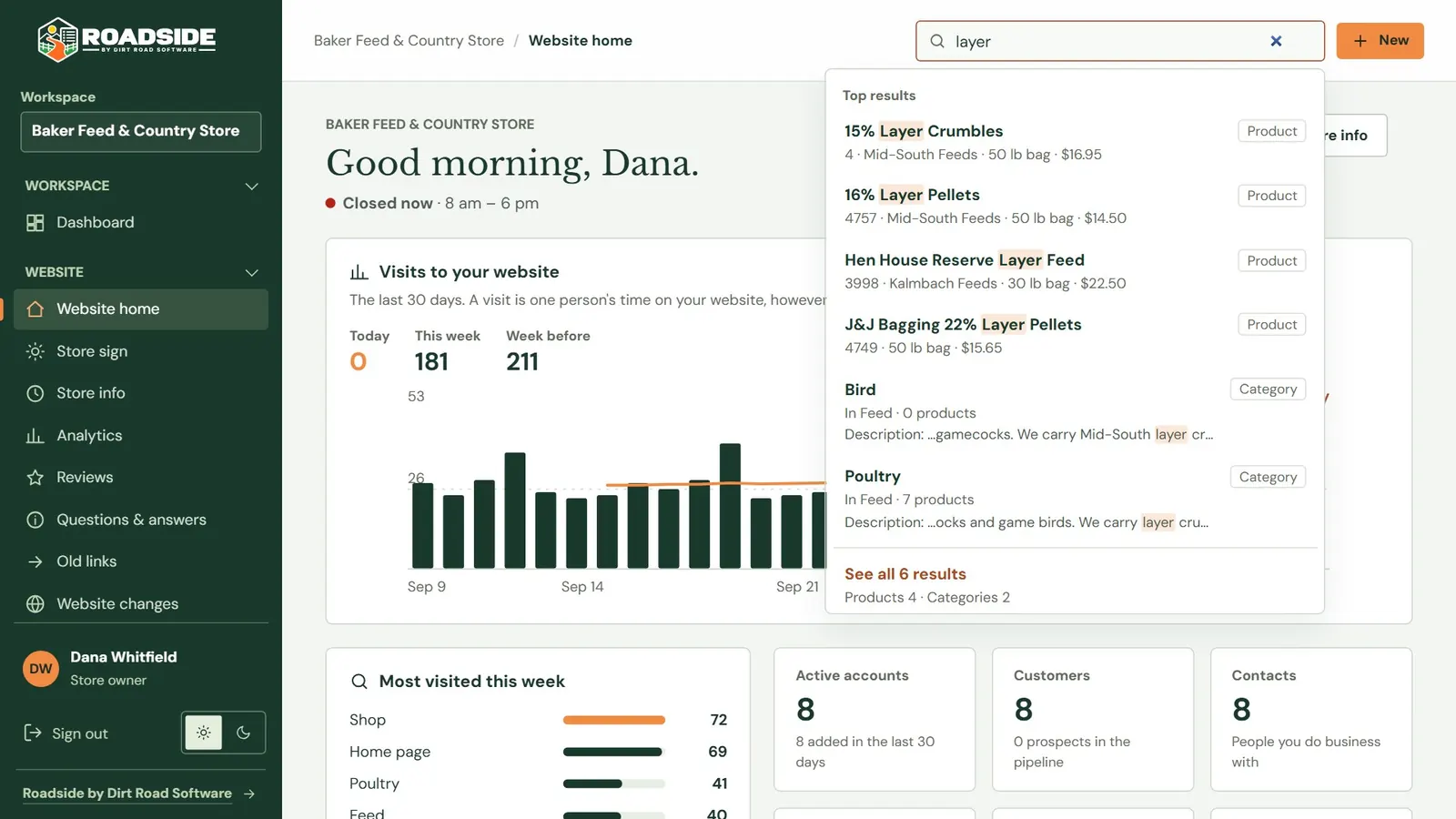
Task: Click the Most visited this week search icon
Action: point(359,682)
